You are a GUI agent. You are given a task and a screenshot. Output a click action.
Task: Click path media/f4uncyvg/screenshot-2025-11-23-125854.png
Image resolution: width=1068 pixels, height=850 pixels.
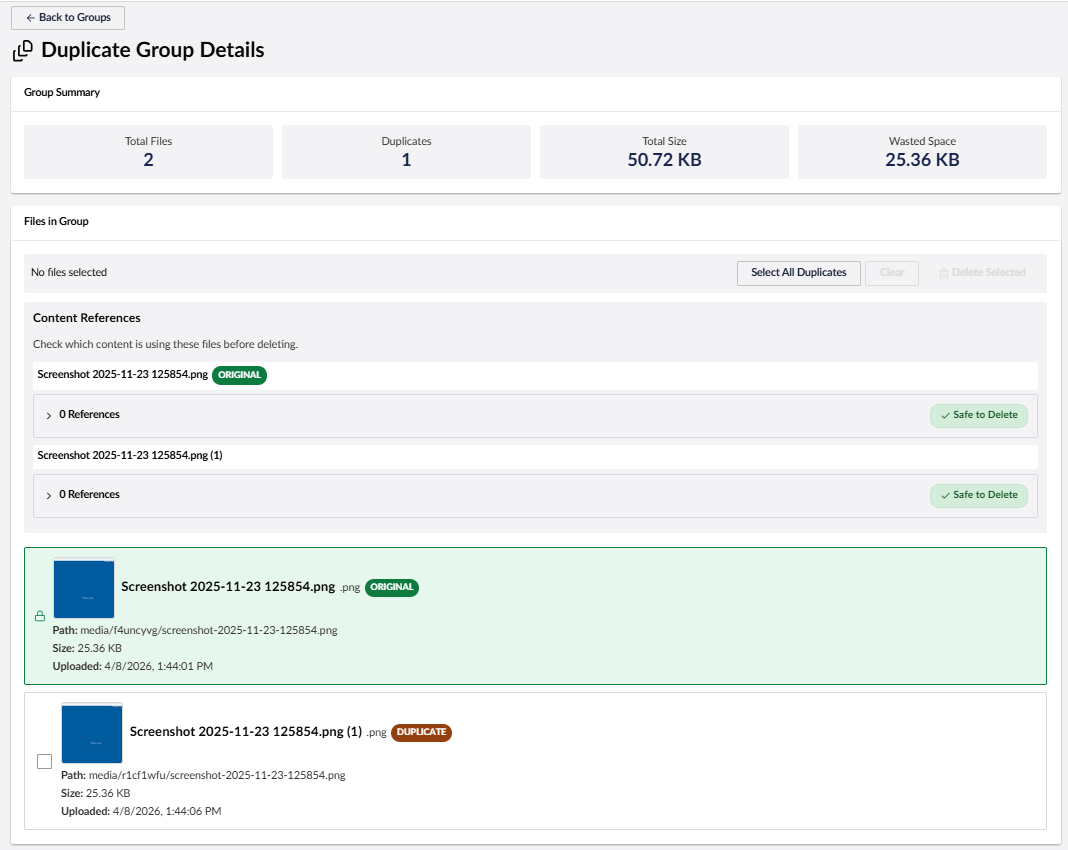(208, 631)
